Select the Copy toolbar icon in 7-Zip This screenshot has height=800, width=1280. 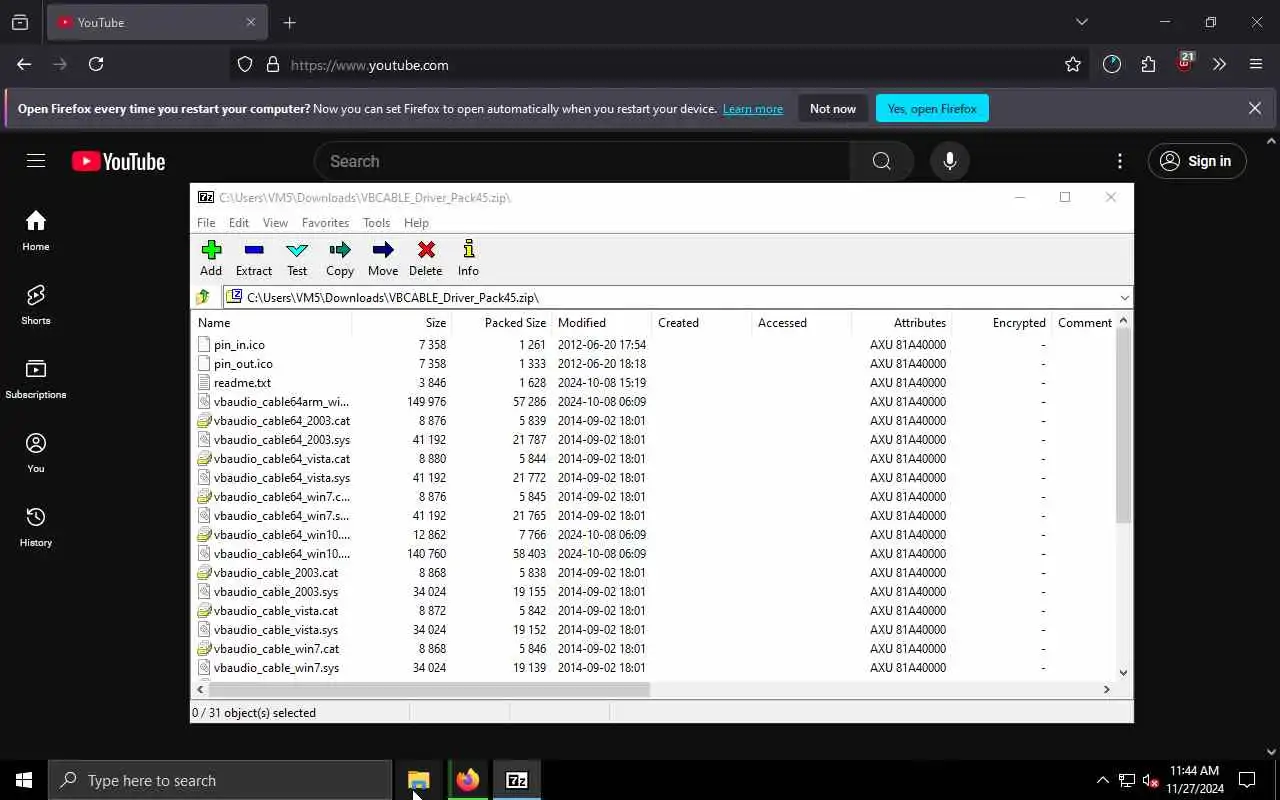[340, 258]
